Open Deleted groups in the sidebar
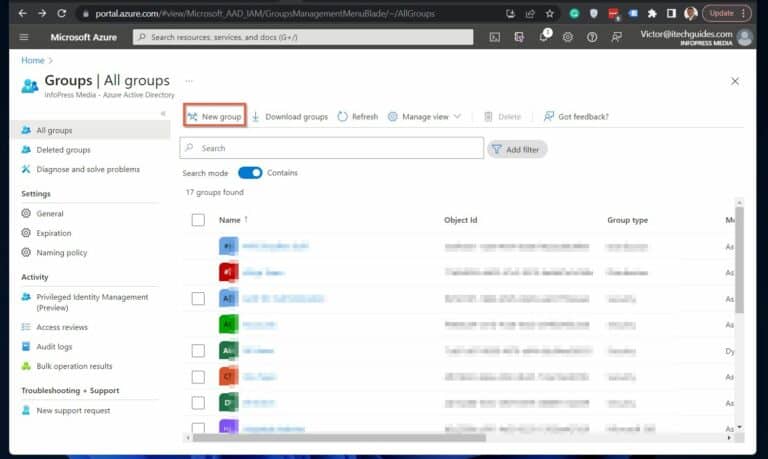This screenshot has width=768, height=459. tap(63, 150)
